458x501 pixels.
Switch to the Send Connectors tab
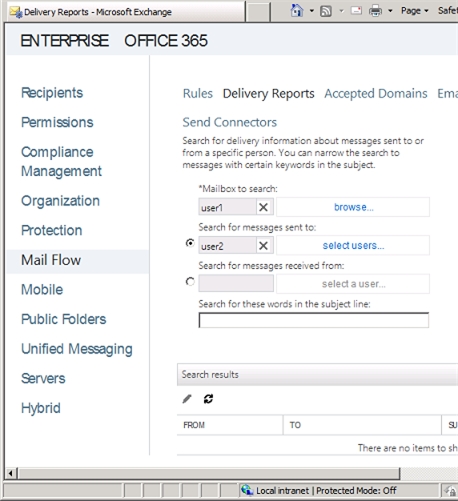point(230,122)
